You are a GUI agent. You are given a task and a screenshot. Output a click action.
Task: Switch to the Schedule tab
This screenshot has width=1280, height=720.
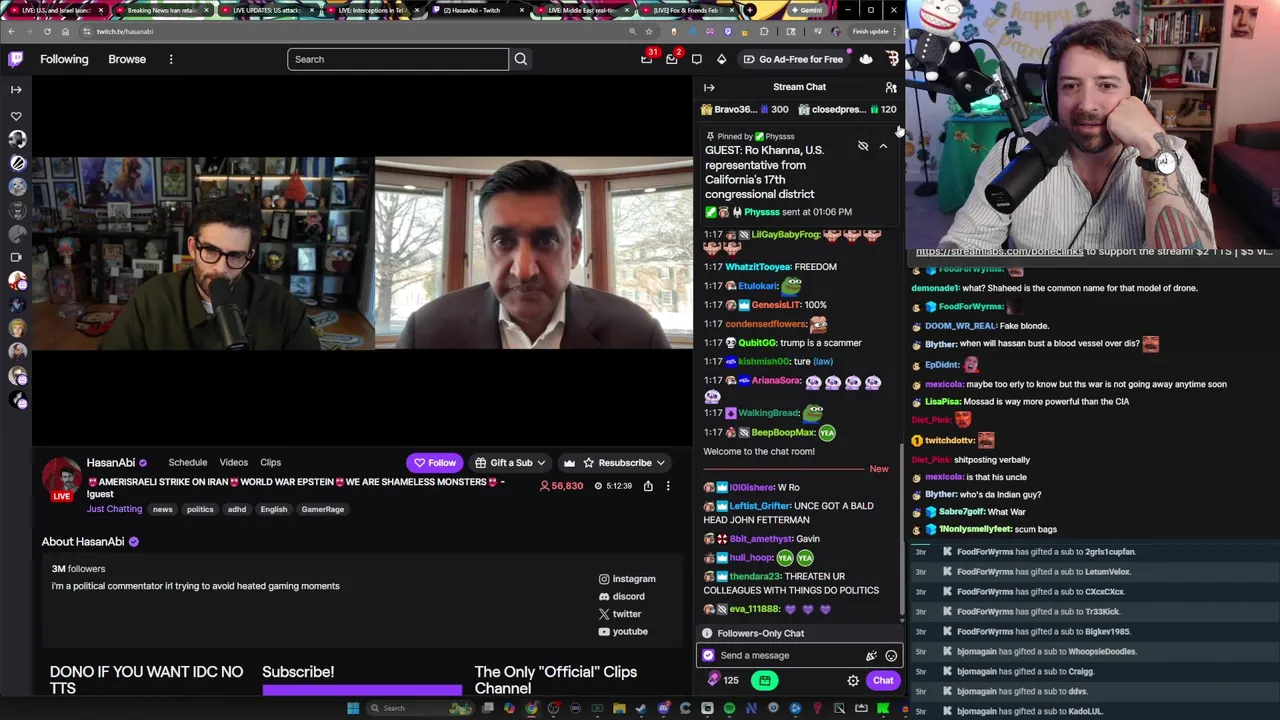(188, 462)
